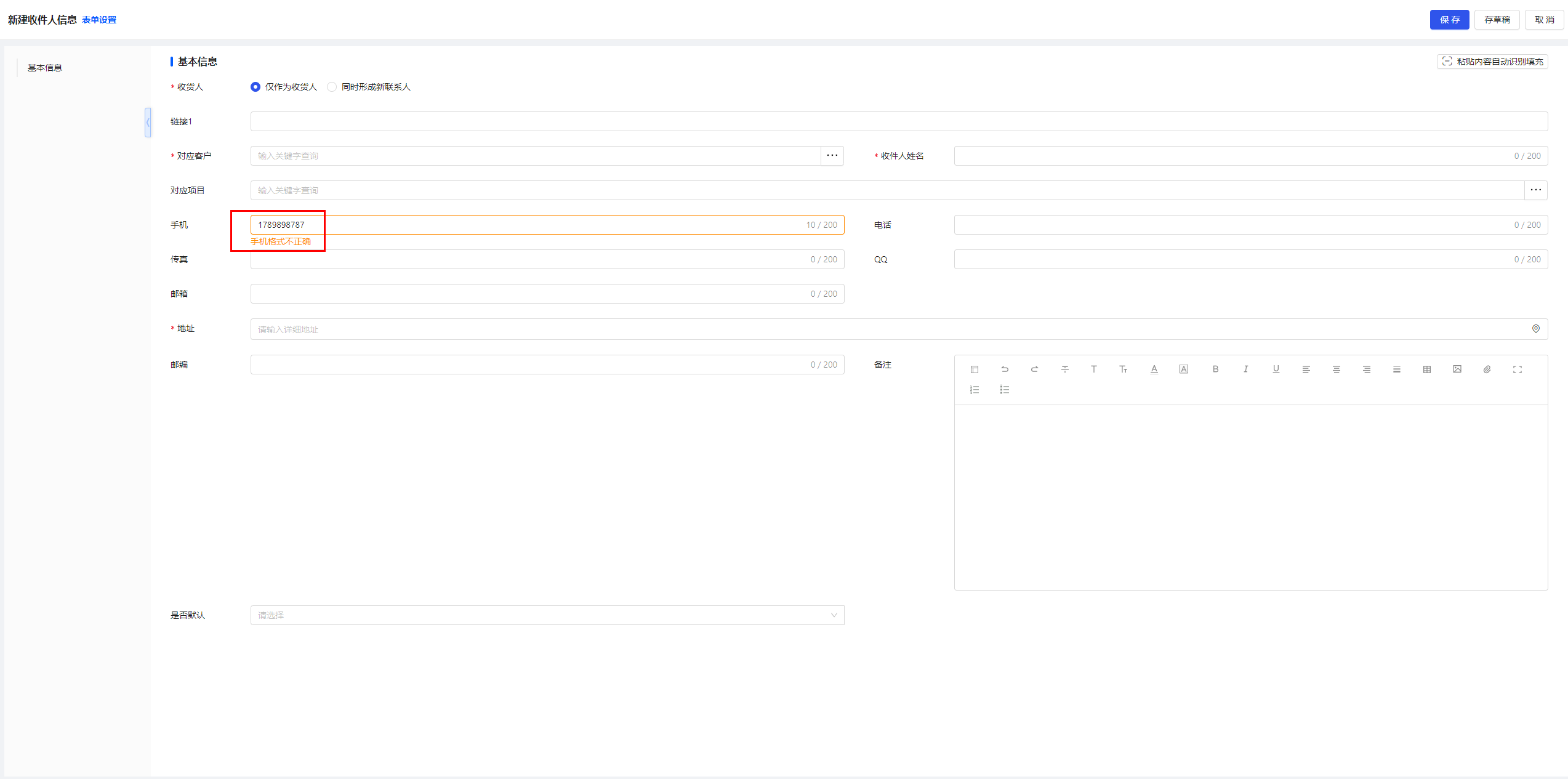This screenshot has width=1568, height=779.
Task: Toggle bold formatting in remarks editor
Action: pos(1215,369)
